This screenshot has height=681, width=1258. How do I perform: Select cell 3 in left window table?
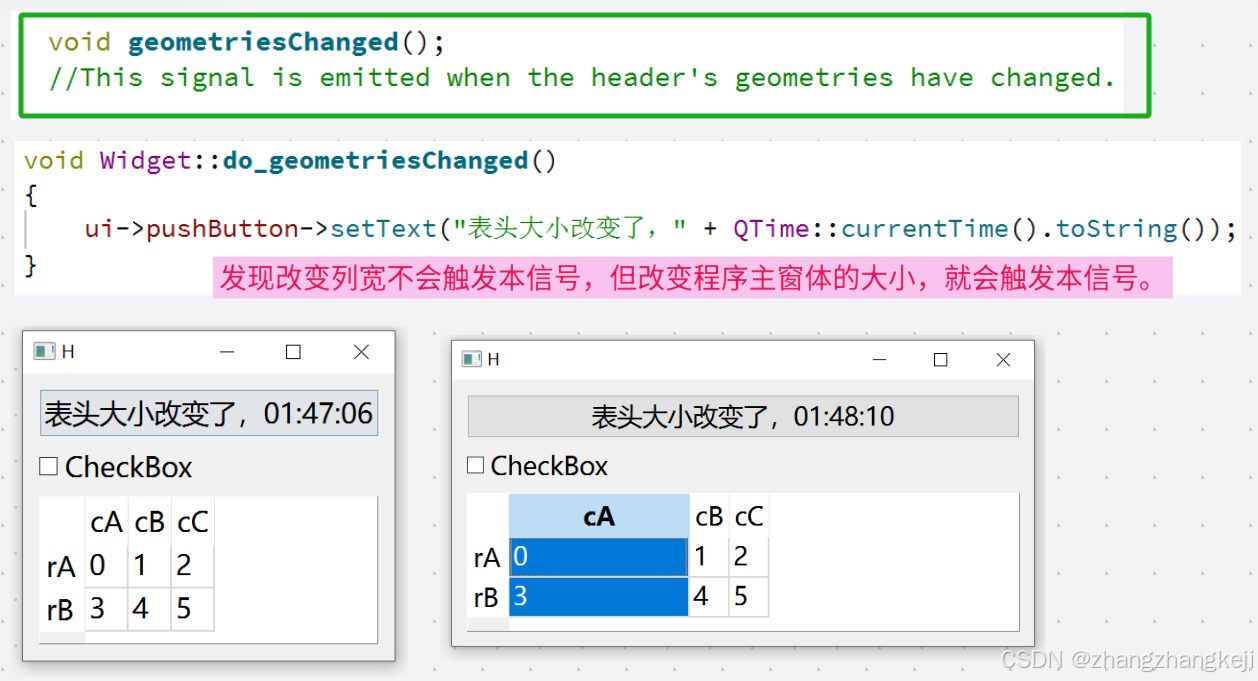tap(106, 609)
